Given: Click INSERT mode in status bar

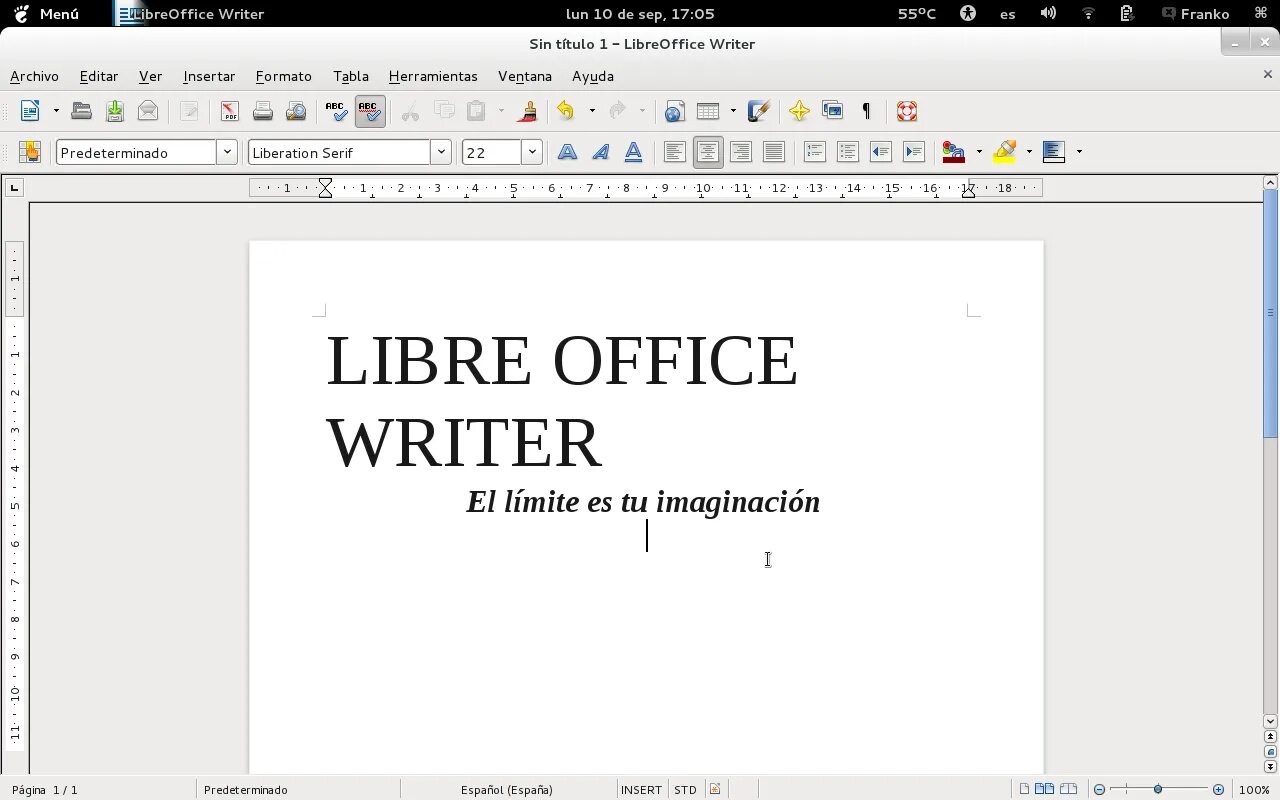Looking at the screenshot, I should point(641,789).
